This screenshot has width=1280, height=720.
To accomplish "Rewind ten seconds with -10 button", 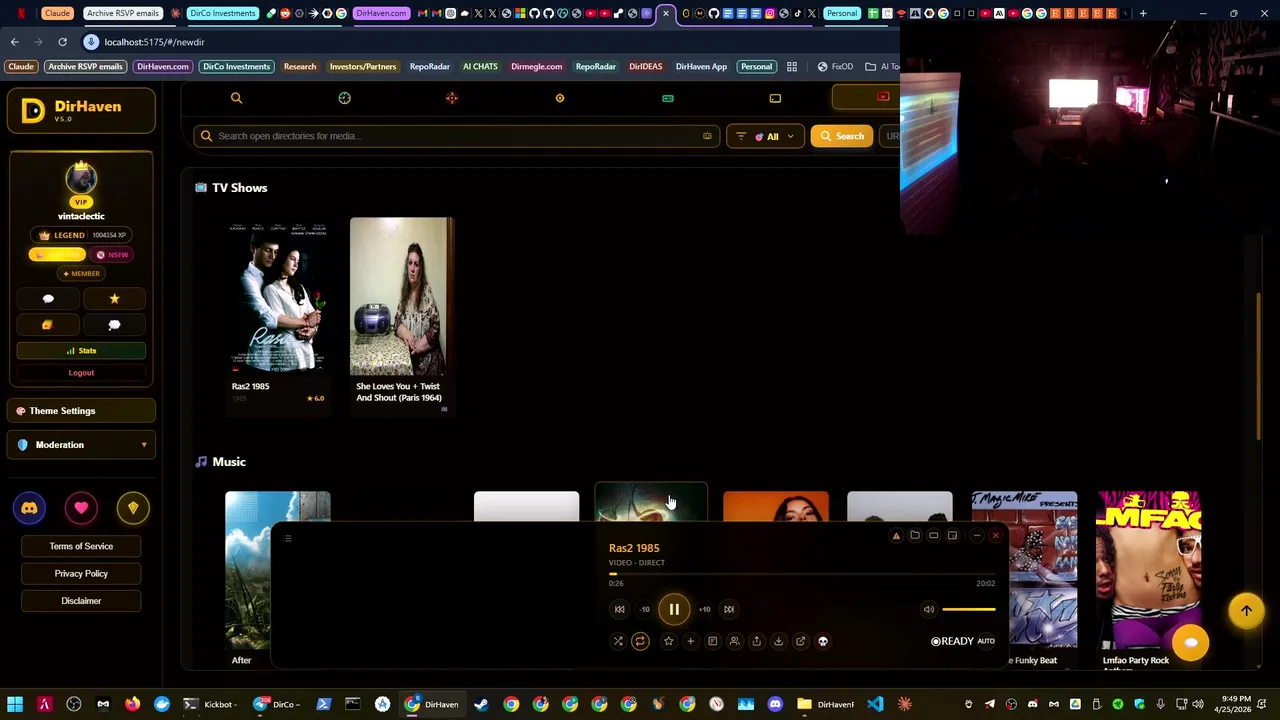I will (645, 609).
